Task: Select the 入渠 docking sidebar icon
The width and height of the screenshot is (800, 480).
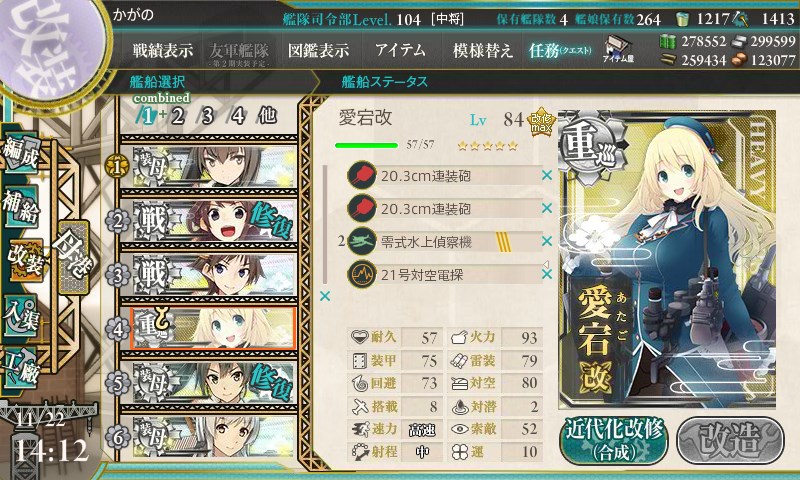Action: click(21, 315)
